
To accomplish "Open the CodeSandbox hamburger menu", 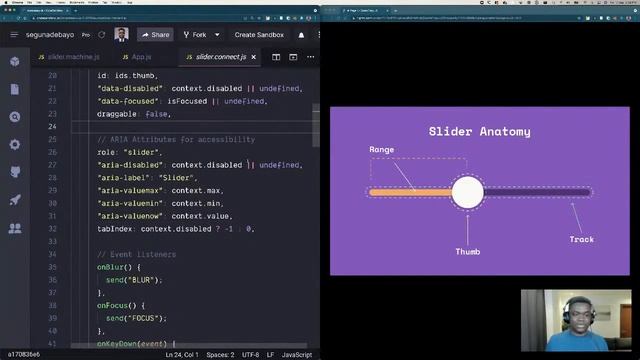I will pyautogui.click(x=14, y=35).
